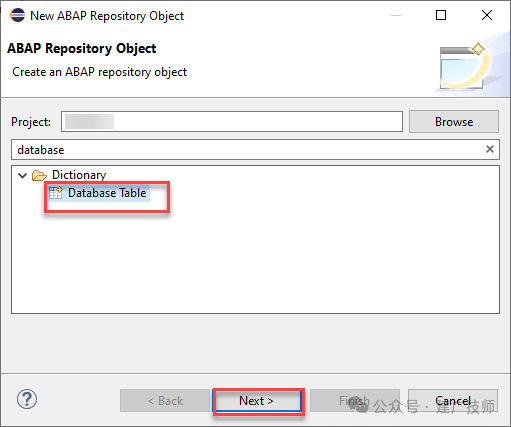Screen dimensions: 511x427
Task: Click the Dictionary folder icon
Action: click(x=39, y=175)
